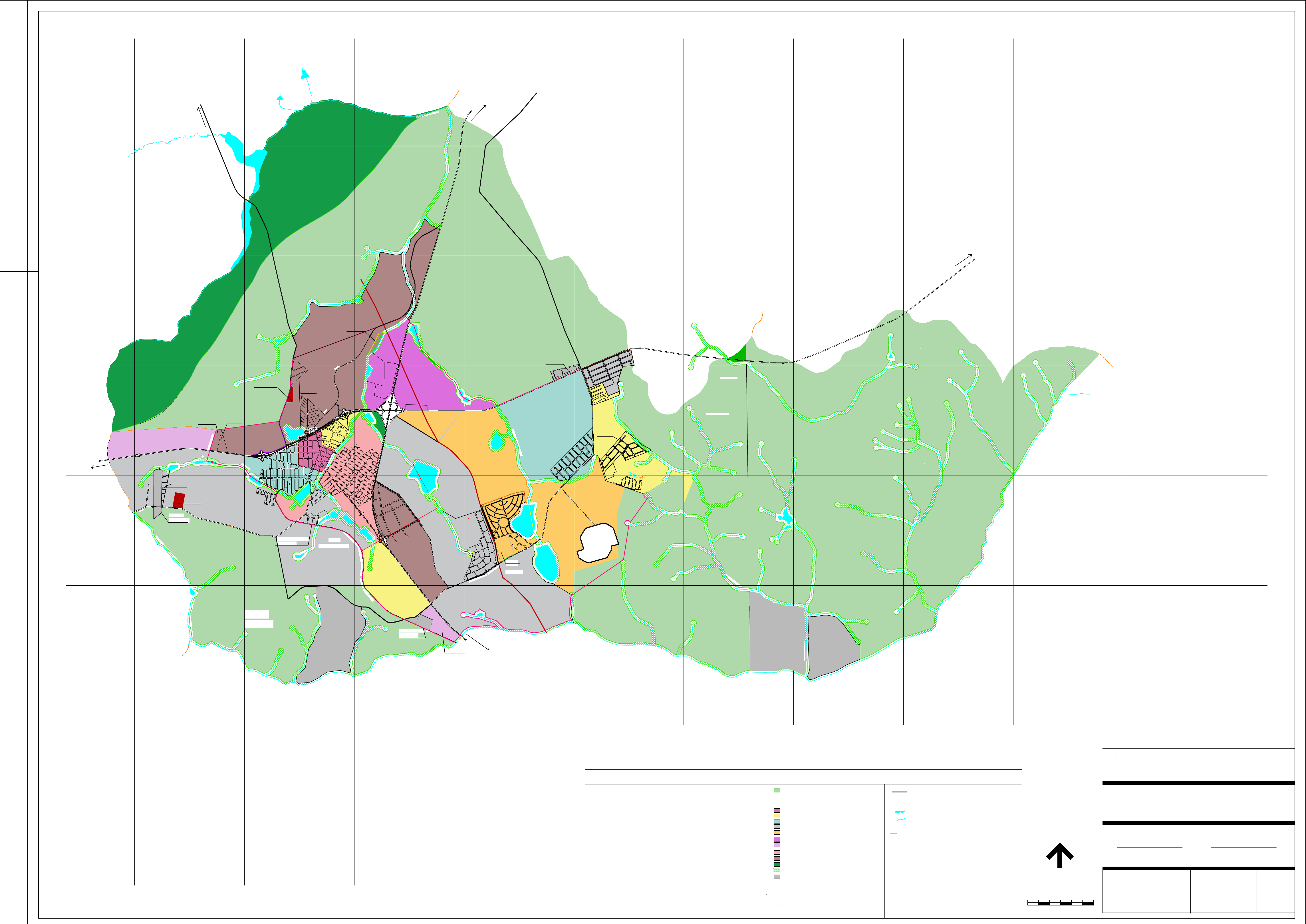Click the triple-line road symbol in legend
1306x924 pixels.
tap(899, 792)
